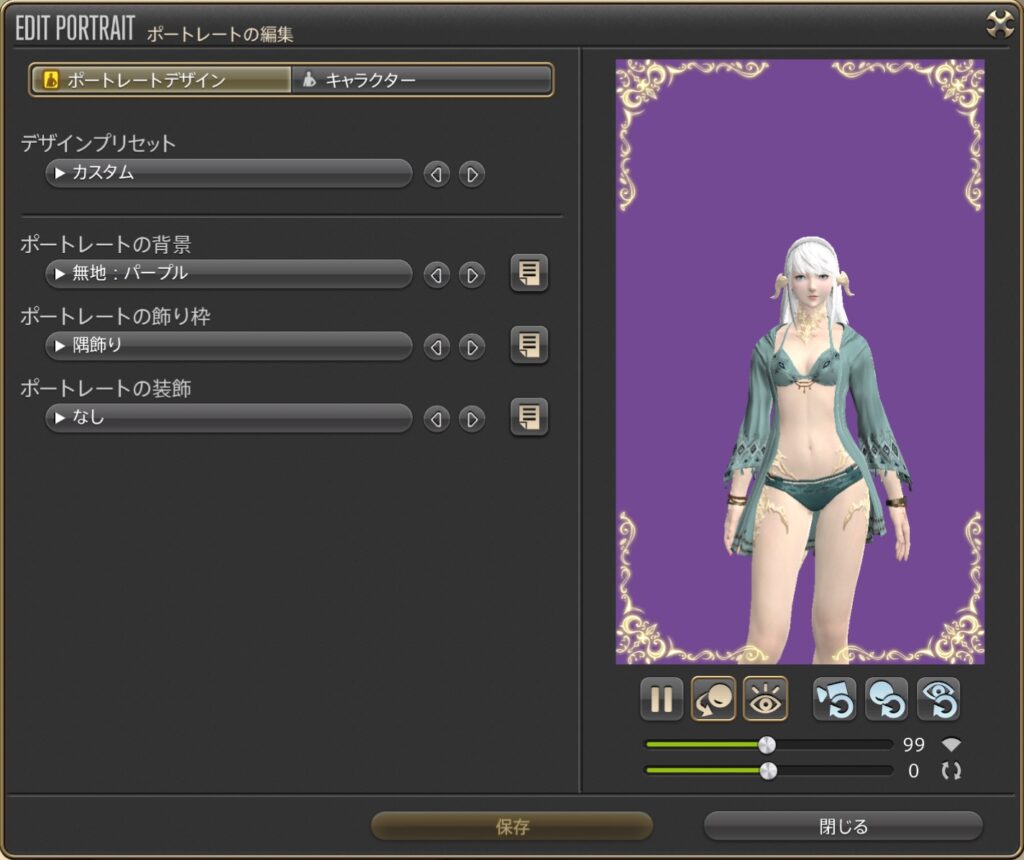Reset face direction icon
The image size is (1024, 860).
[x=886, y=699]
